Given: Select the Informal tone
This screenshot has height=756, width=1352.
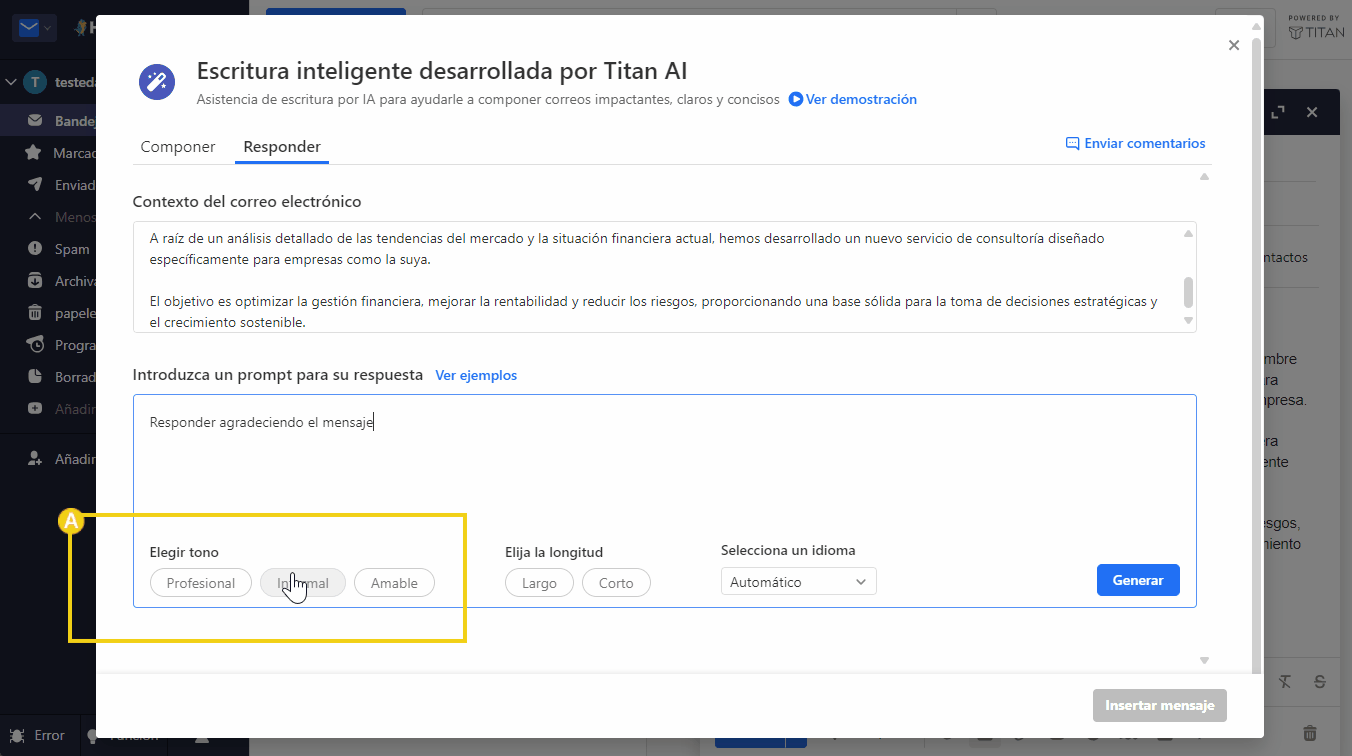Looking at the screenshot, I should 303,583.
